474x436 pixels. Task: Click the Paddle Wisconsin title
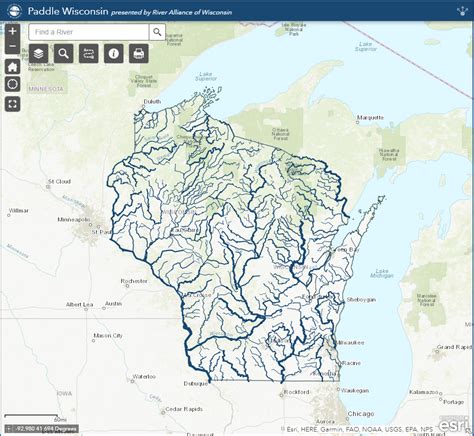pos(68,11)
